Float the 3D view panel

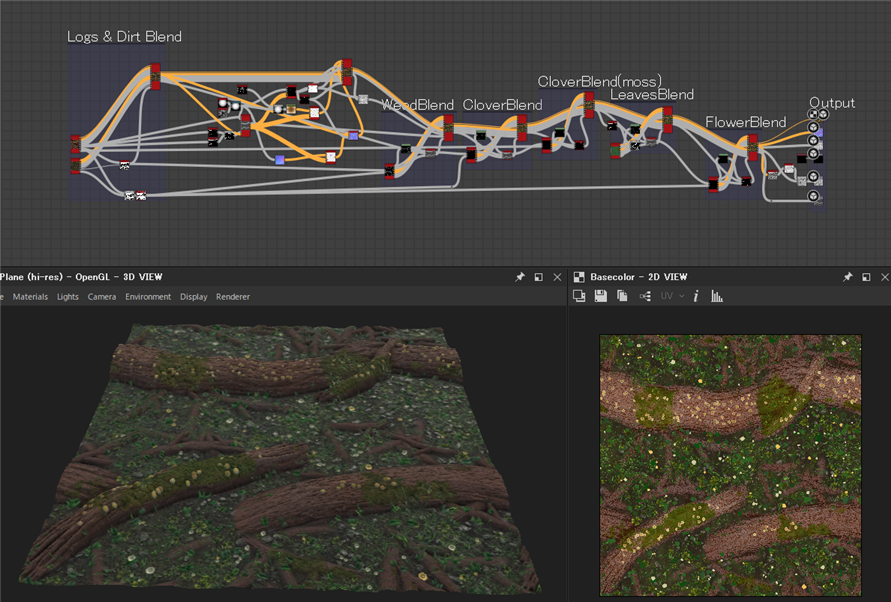click(x=539, y=277)
